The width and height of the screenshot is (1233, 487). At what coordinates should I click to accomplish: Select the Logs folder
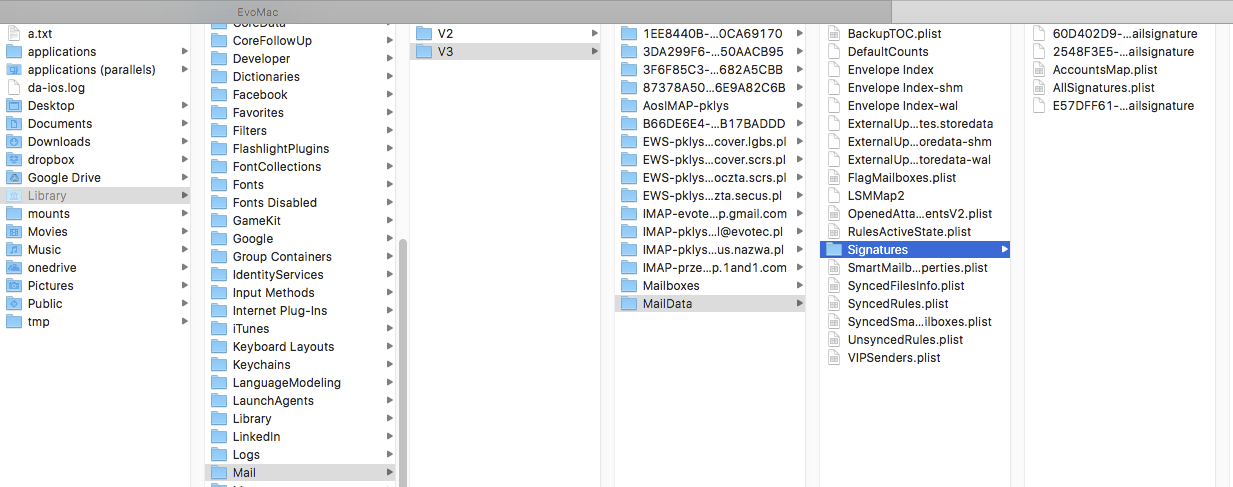246,455
